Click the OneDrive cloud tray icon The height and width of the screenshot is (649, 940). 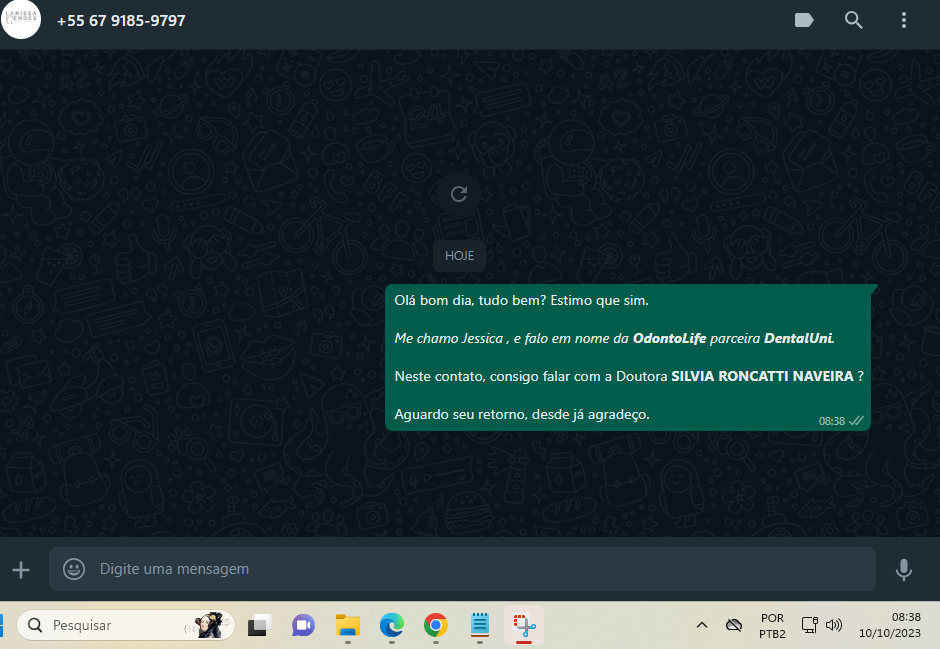point(734,626)
